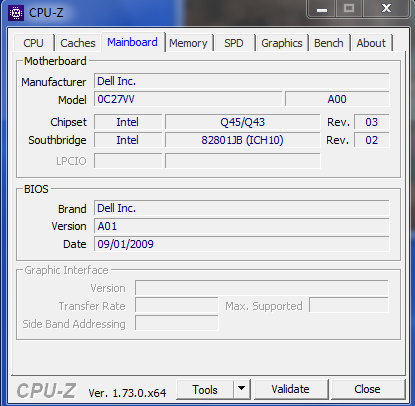
Task: Click chipset revision value 03
Action: pos(372,122)
